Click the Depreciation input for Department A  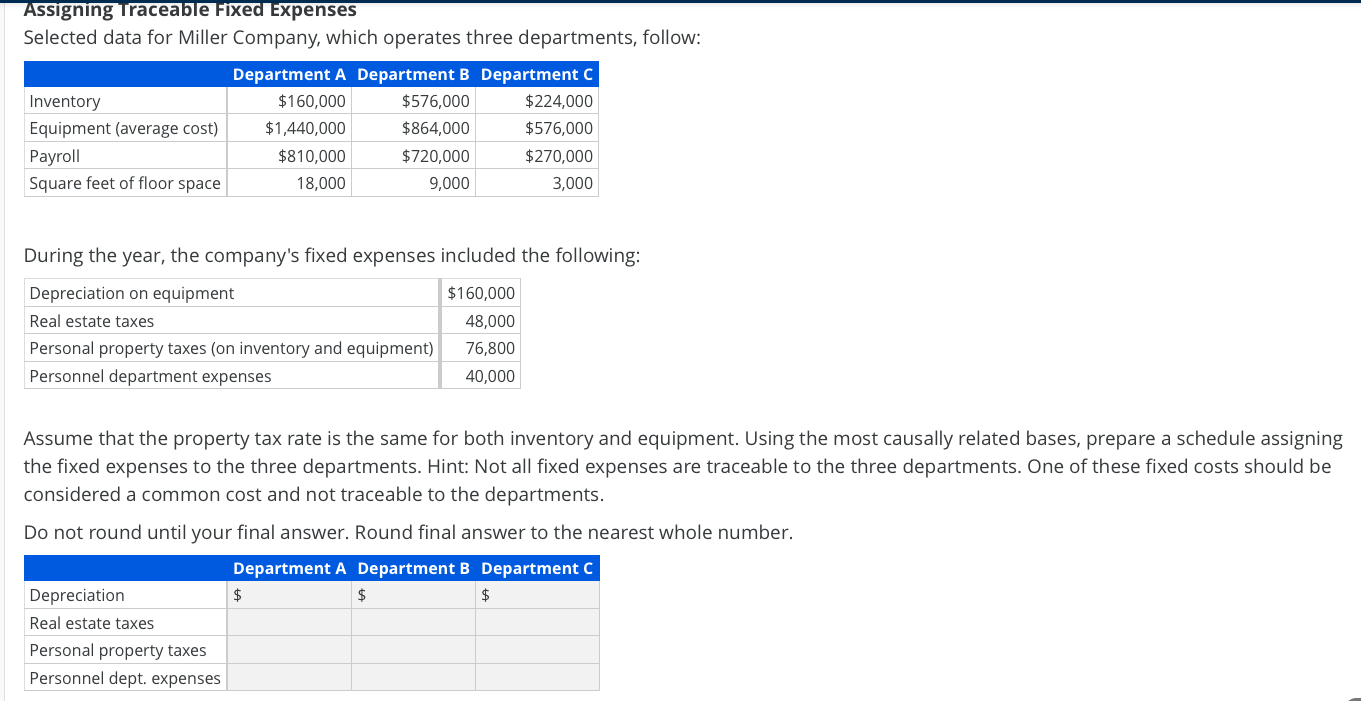(289, 595)
